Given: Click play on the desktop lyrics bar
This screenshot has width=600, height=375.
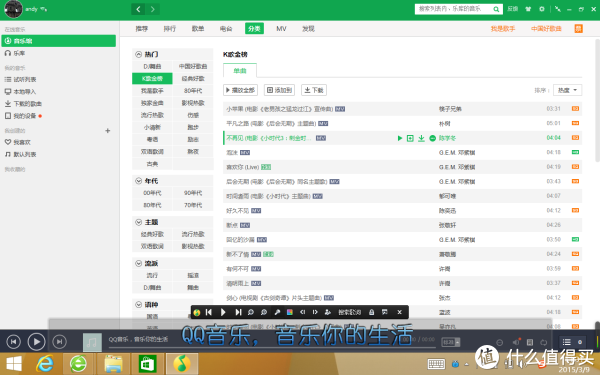Looking at the screenshot, I should [x=223, y=312].
